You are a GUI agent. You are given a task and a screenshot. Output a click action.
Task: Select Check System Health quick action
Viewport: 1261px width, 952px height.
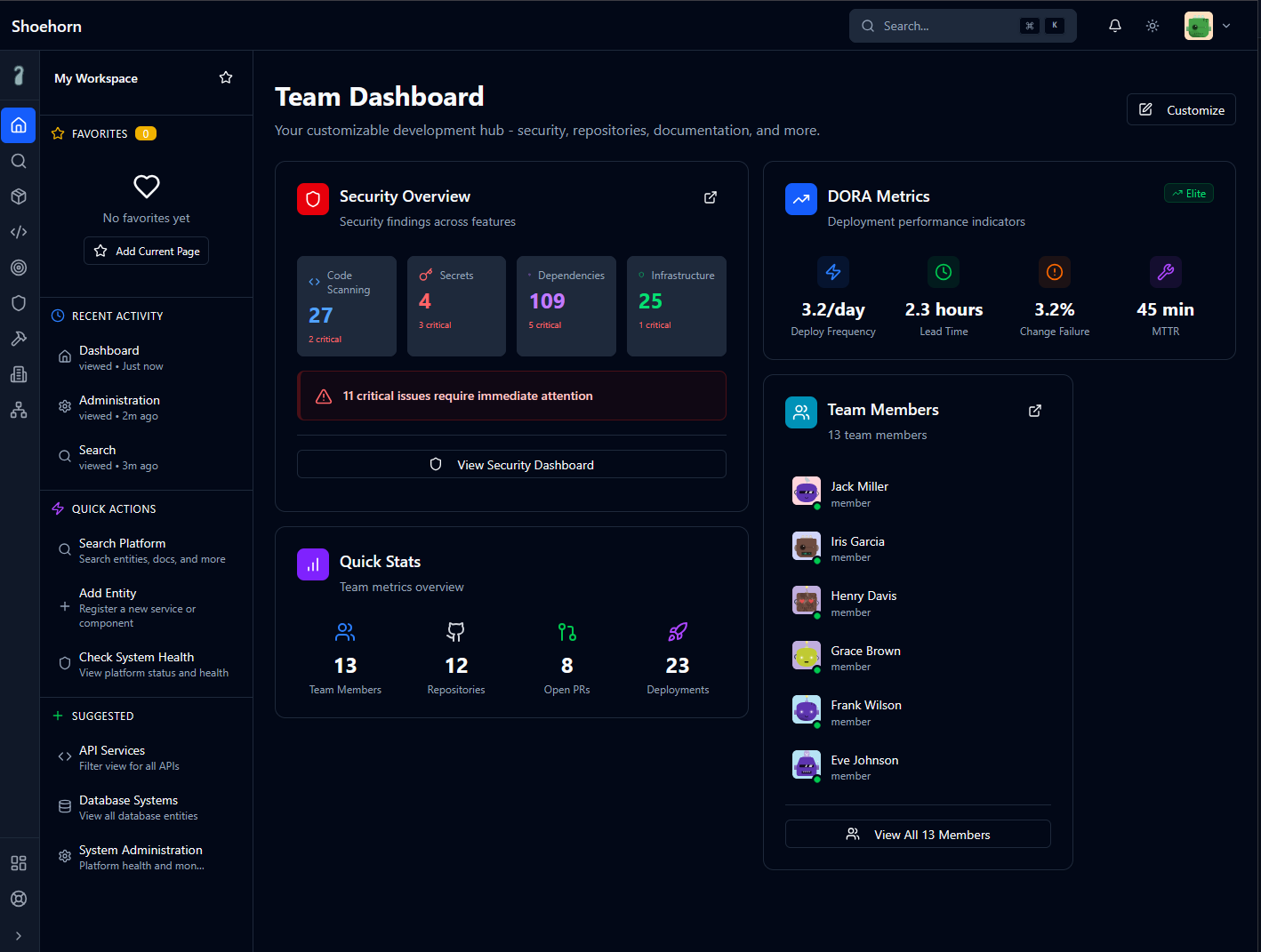tap(136, 664)
